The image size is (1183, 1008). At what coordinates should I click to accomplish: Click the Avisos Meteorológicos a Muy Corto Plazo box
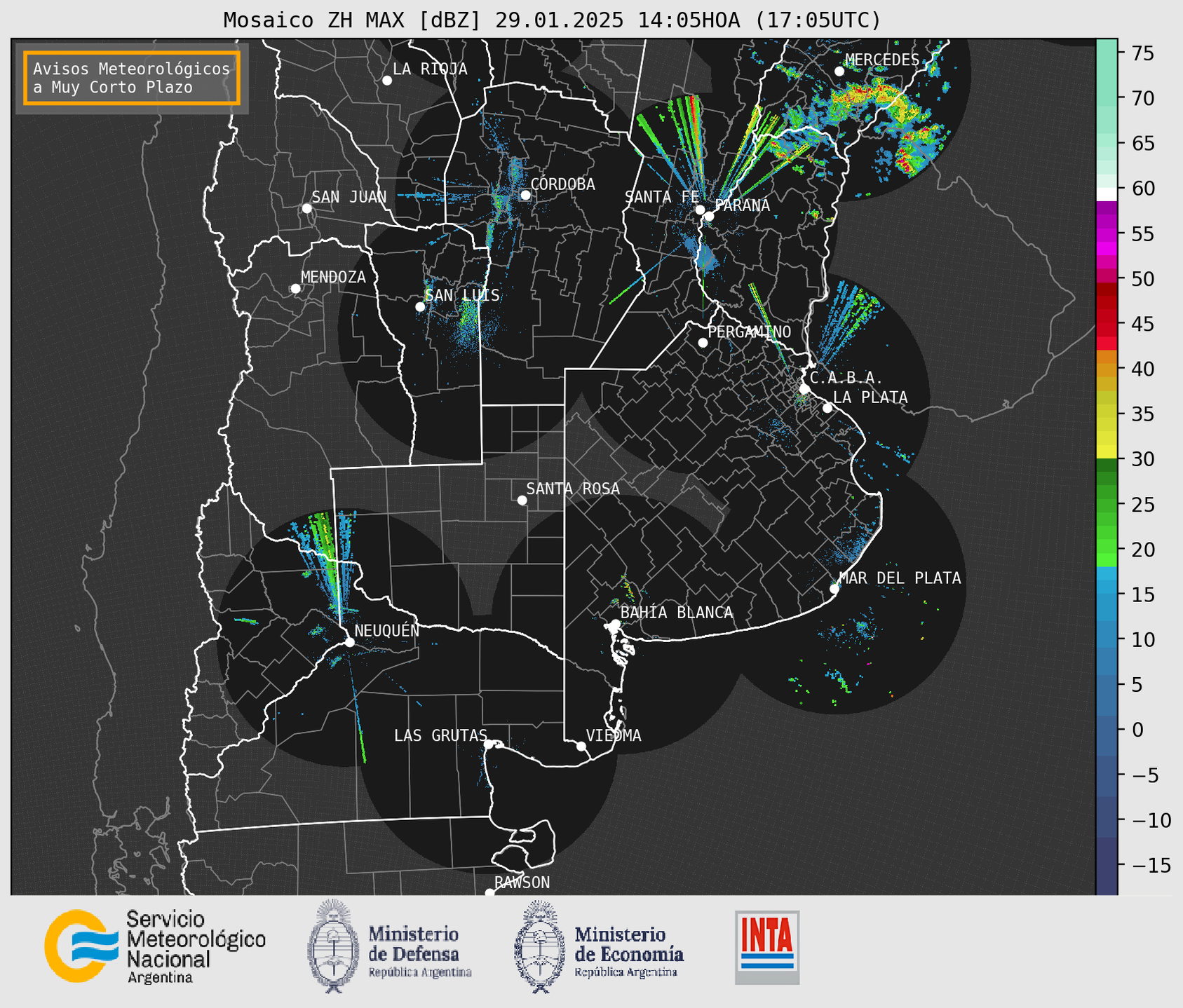132,78
